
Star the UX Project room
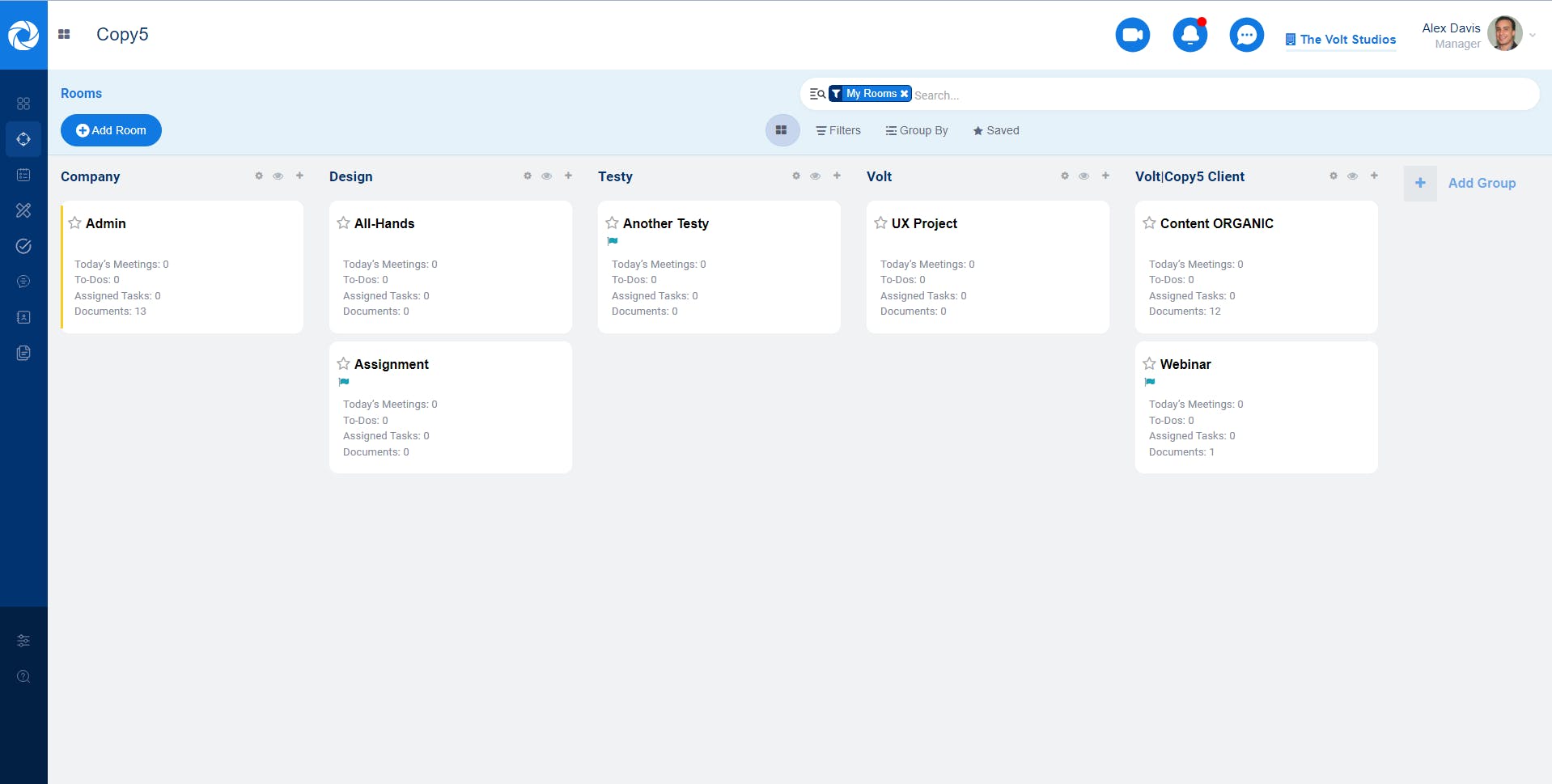[880, 222]
